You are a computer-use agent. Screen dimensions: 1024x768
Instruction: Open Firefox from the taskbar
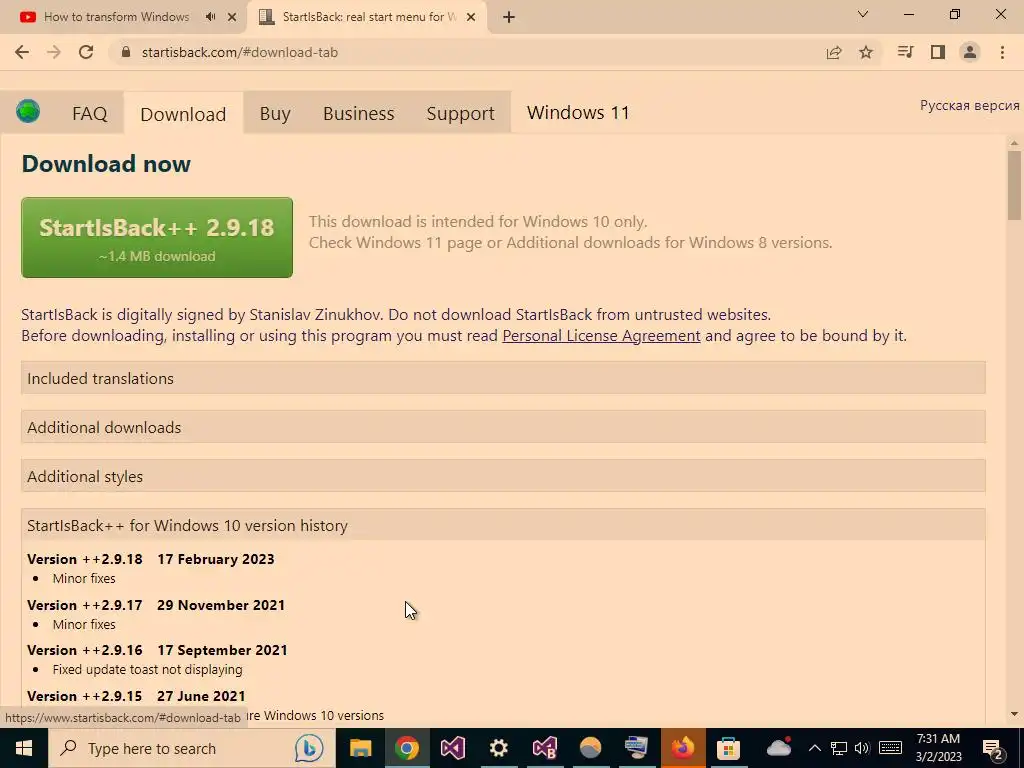[682, 748]
